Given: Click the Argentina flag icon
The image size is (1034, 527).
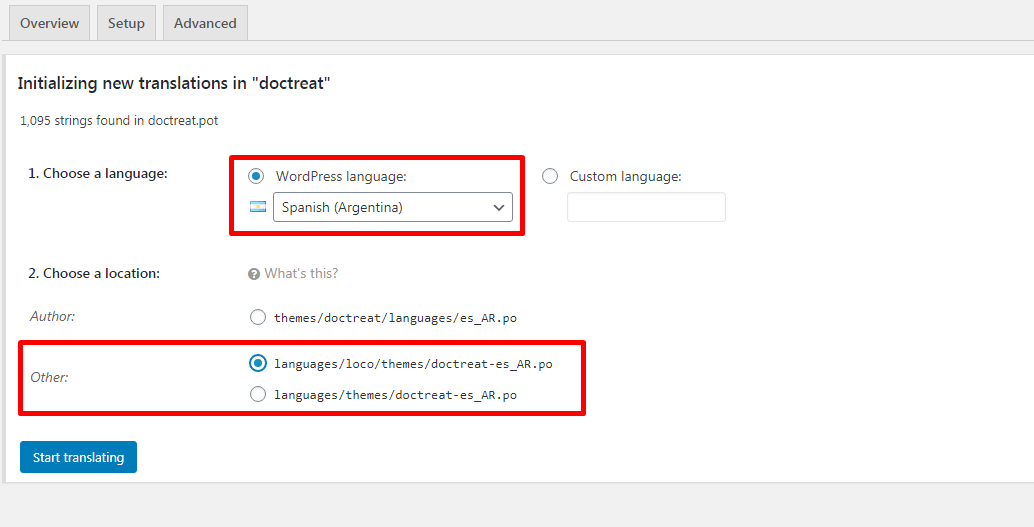Looking at the screenshot, I should (258, 207).
